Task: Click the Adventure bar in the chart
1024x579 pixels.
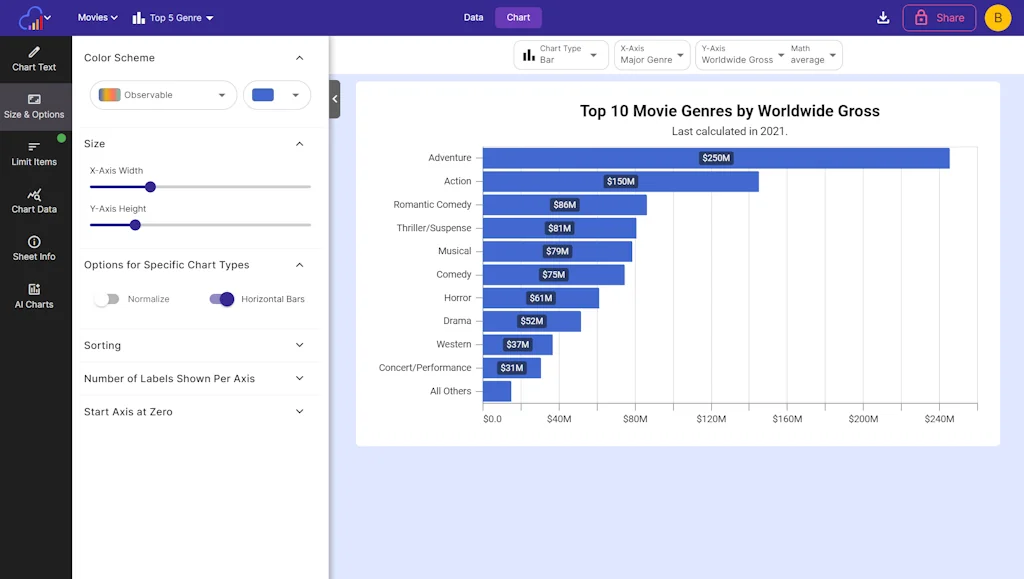Action: point(715,158)
